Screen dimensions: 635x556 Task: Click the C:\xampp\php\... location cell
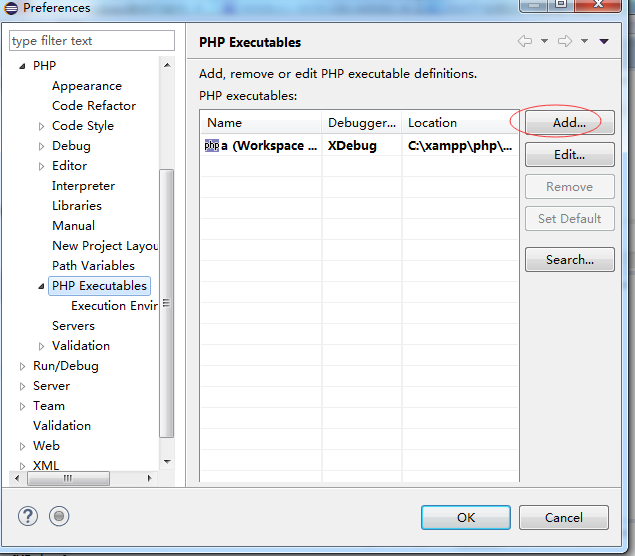460,145
